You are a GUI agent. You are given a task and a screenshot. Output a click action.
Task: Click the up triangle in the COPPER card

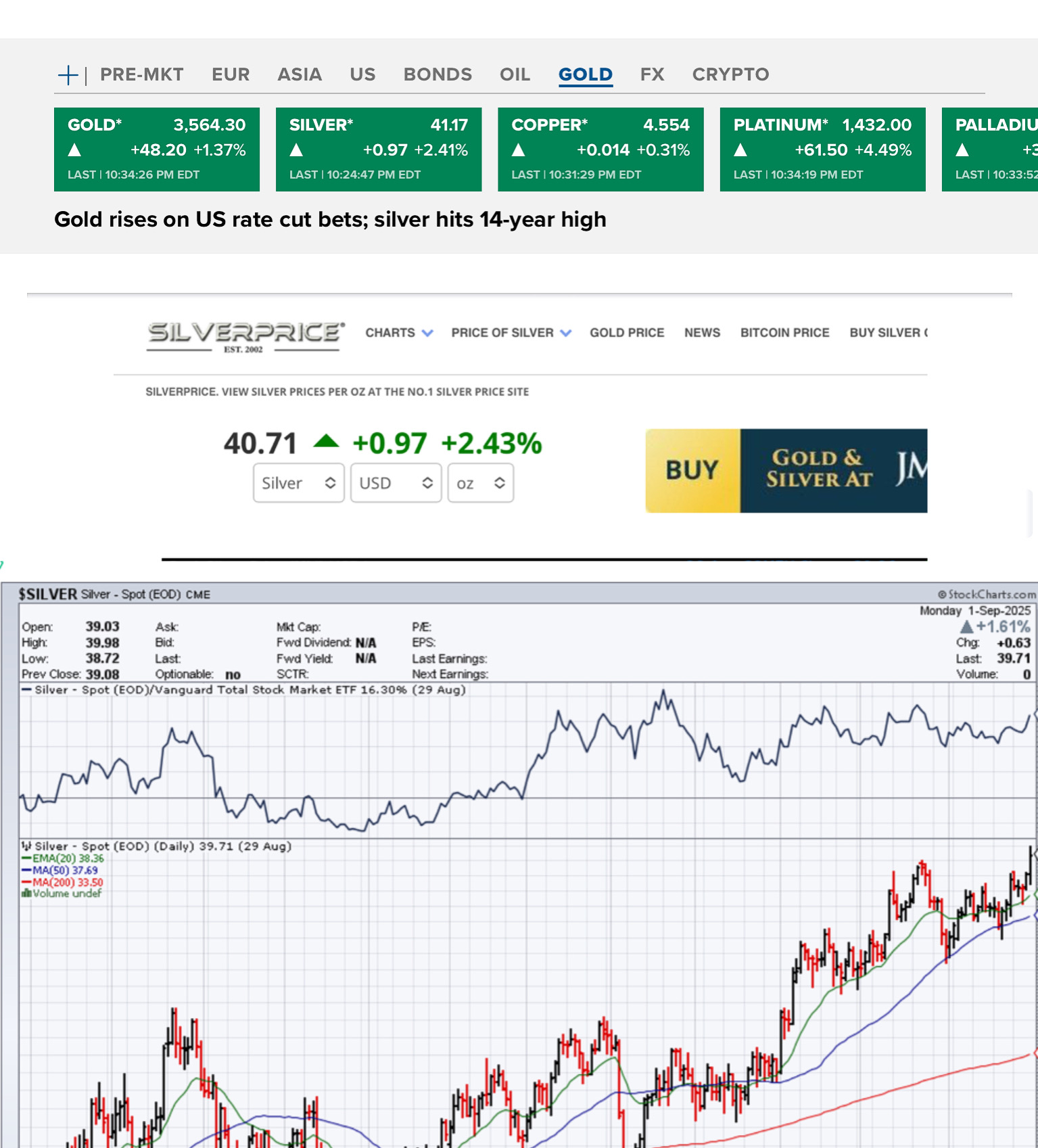[x=518, y=150]
